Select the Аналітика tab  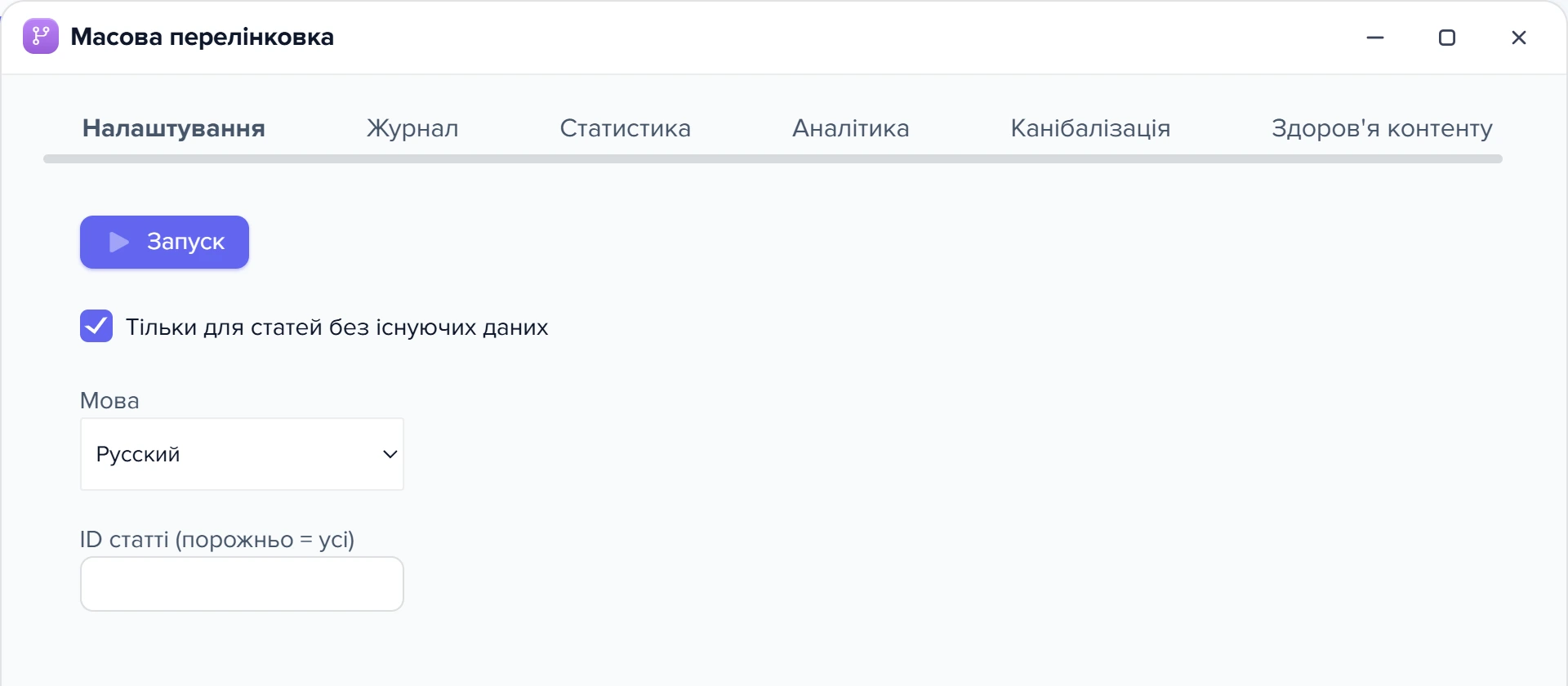[x=851, y=128]
